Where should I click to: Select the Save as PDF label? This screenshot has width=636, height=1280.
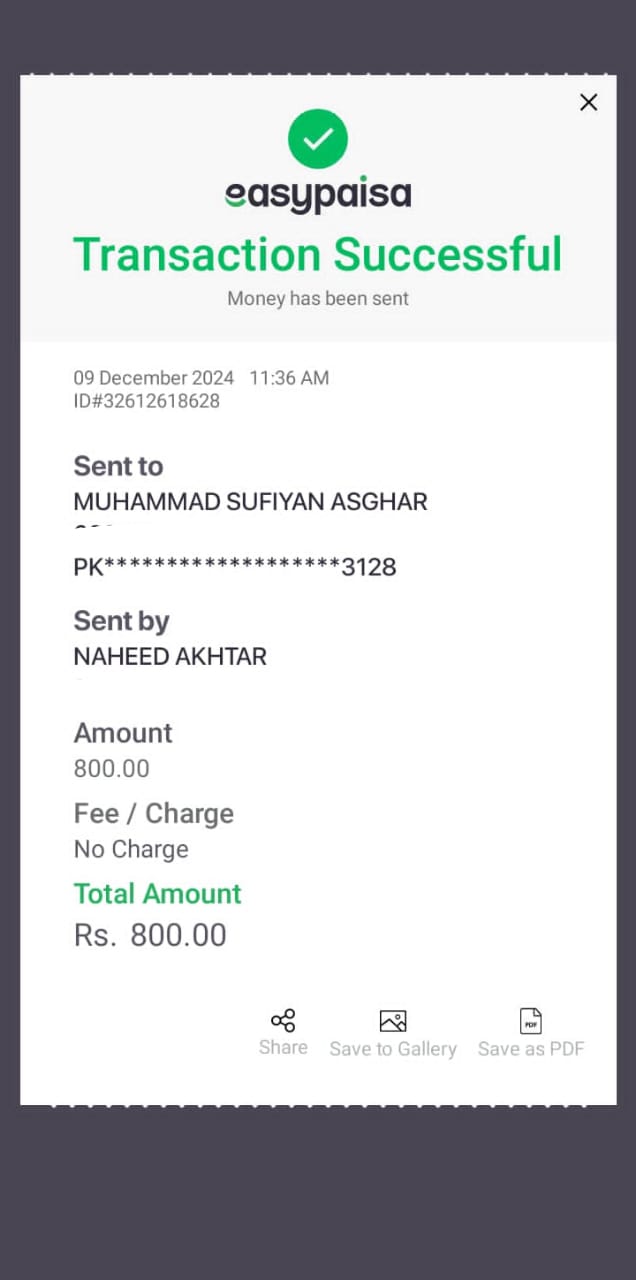click(531, 1049)
